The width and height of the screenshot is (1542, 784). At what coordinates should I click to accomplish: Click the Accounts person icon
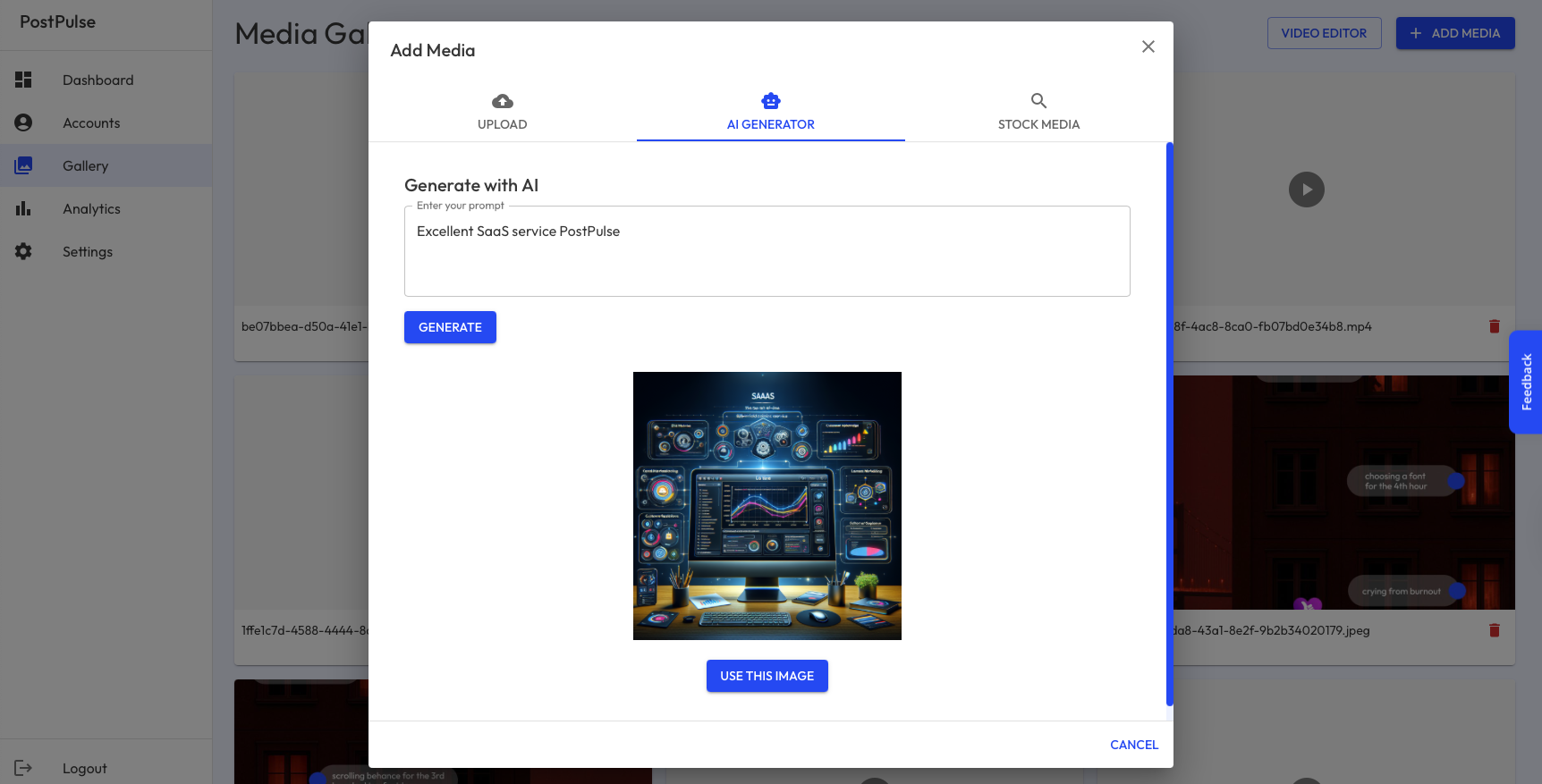(23, 122)
